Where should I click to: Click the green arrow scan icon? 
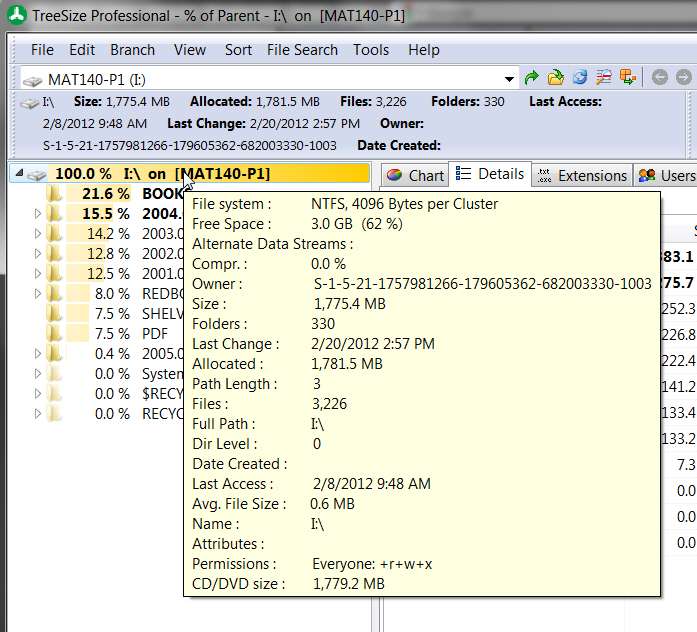(x=531, y=78)
